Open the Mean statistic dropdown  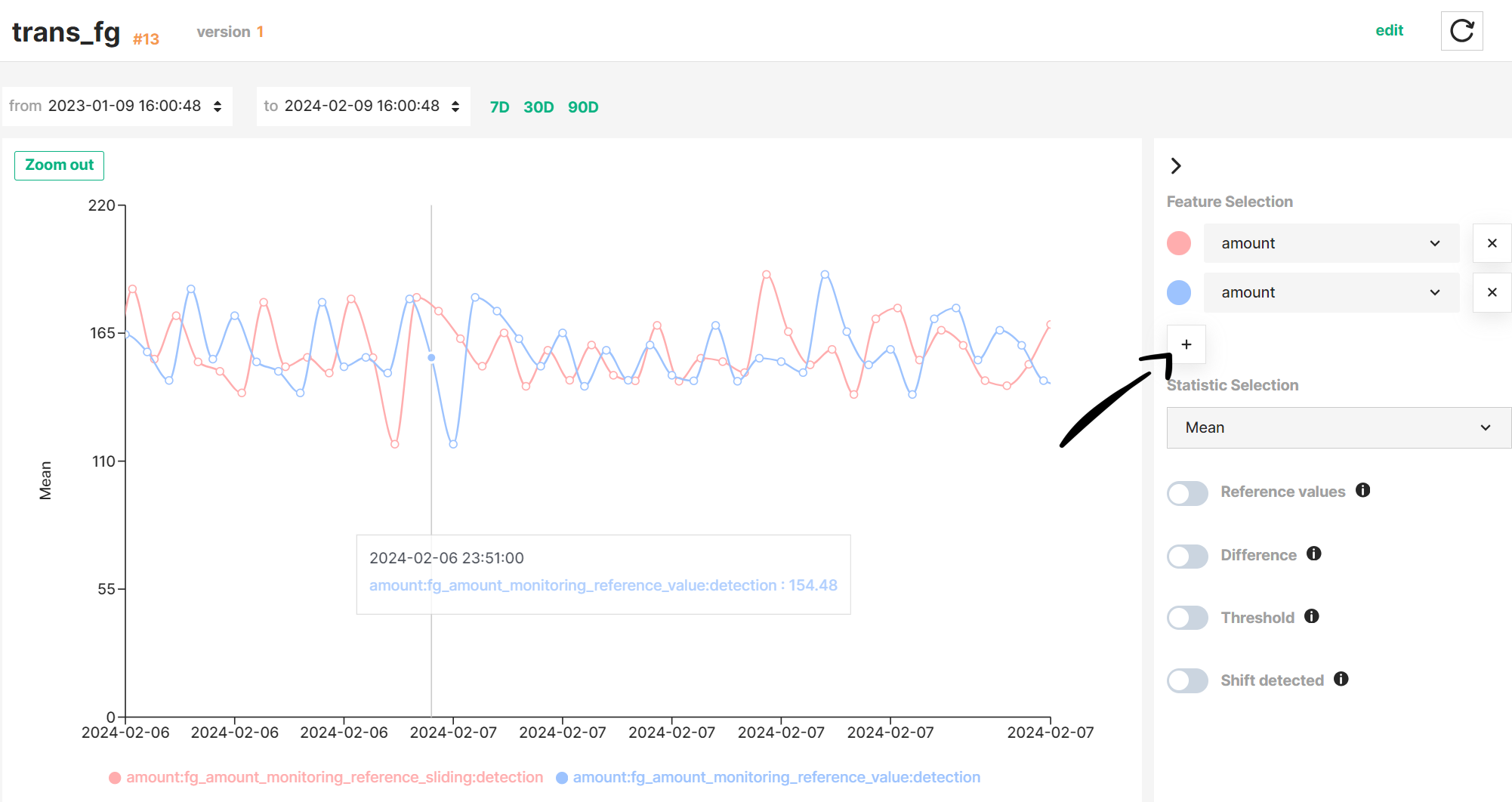(1338, 427)
